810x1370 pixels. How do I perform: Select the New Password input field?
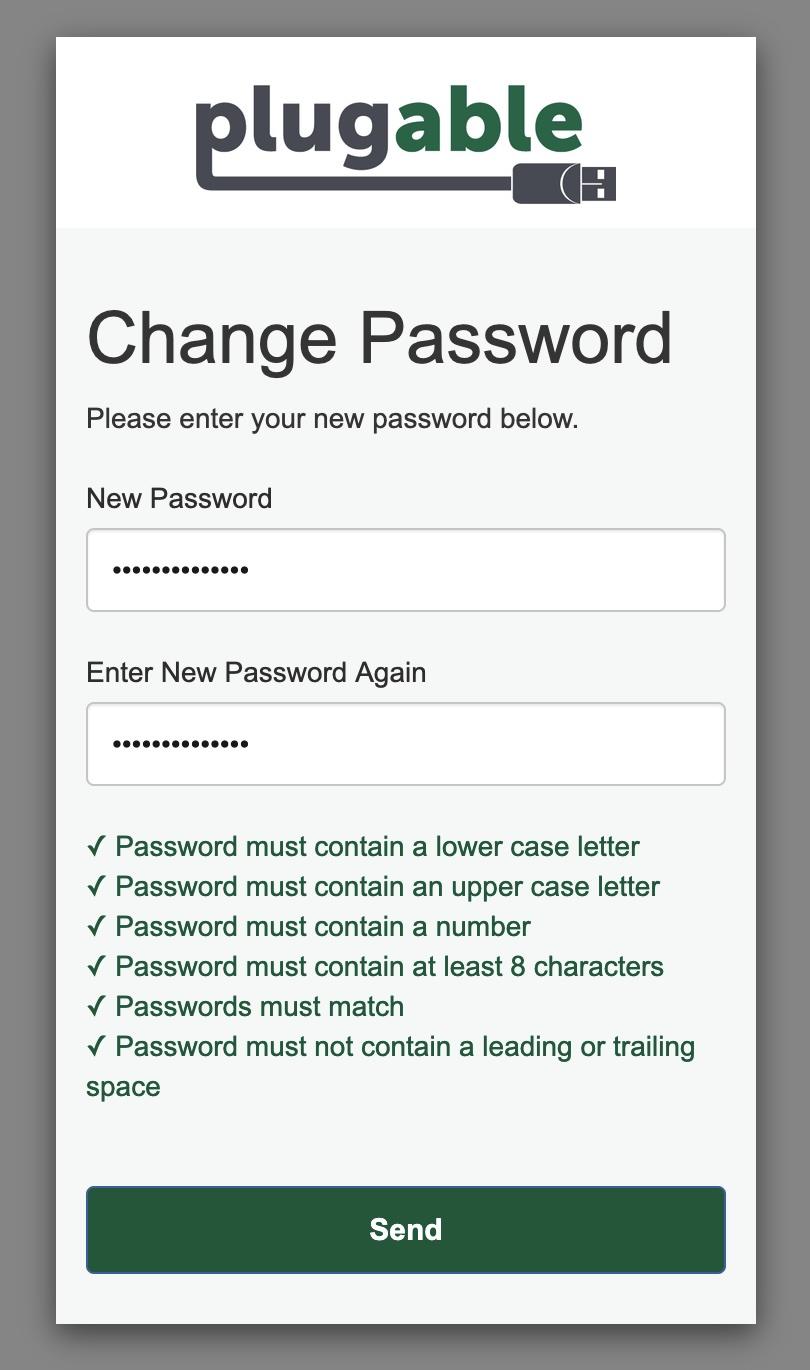(x=406, y=569)
